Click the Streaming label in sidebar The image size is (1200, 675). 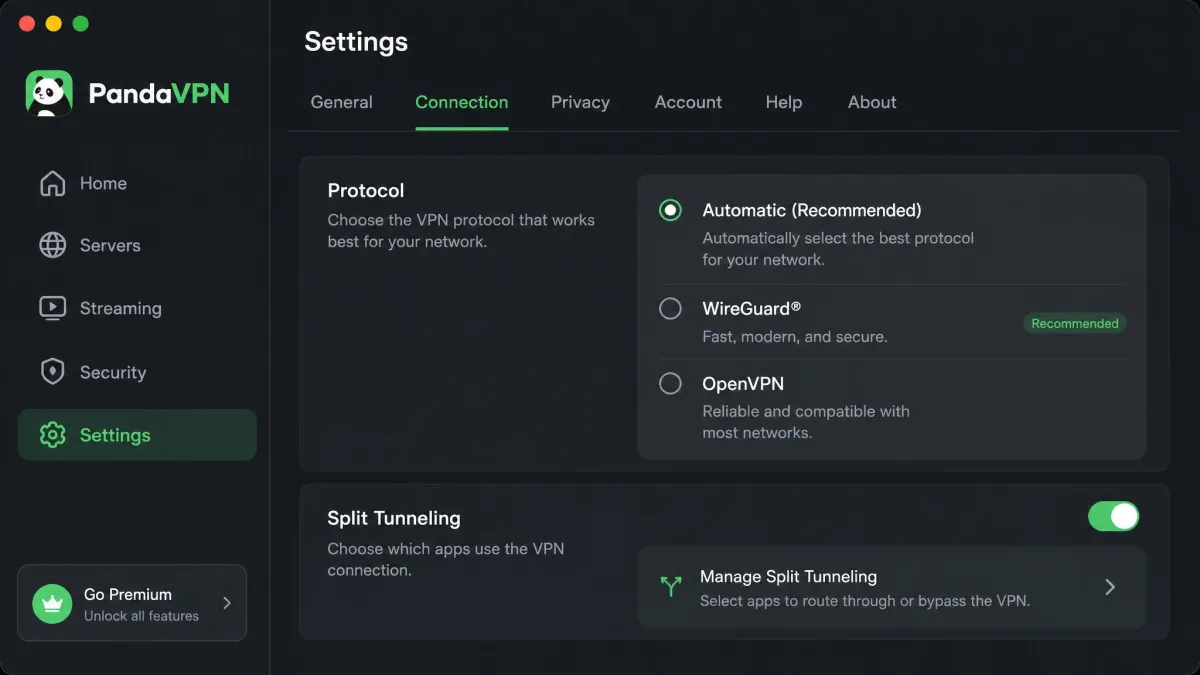(121, 308)
